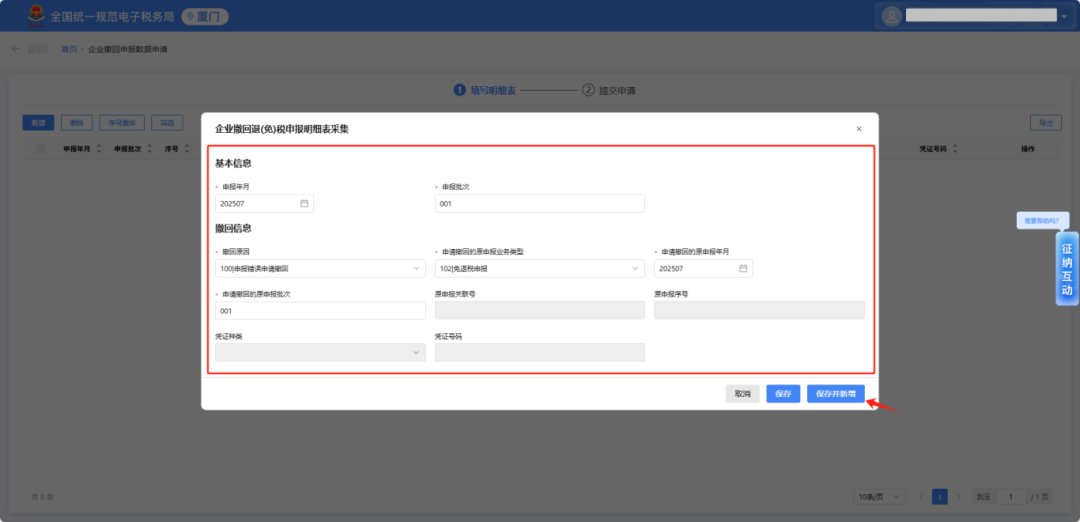Open the 10条/页 page size dropdown
Image resolution: width=1080 pixels, height=522 pixels.
tap(879, 497)
